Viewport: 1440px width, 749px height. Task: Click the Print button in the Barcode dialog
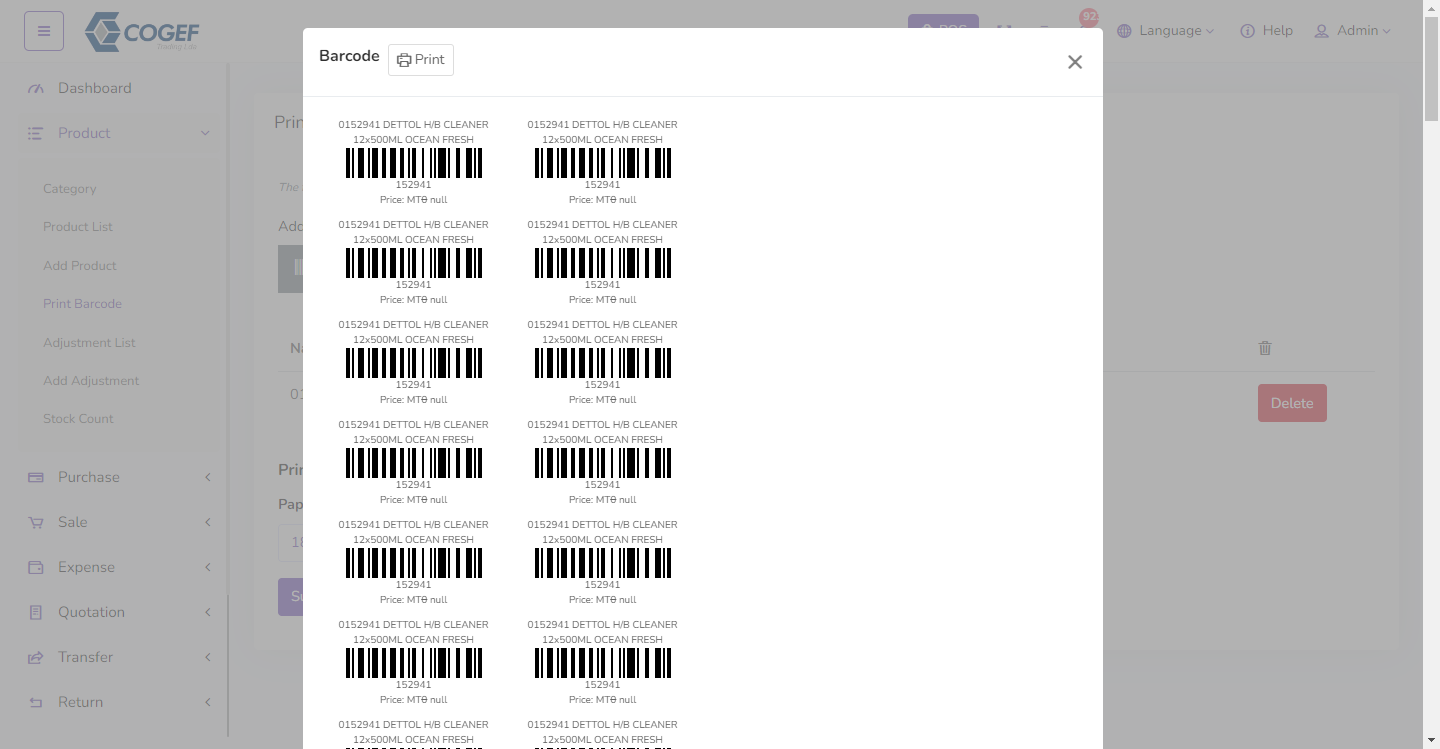[x=421, y=60]
